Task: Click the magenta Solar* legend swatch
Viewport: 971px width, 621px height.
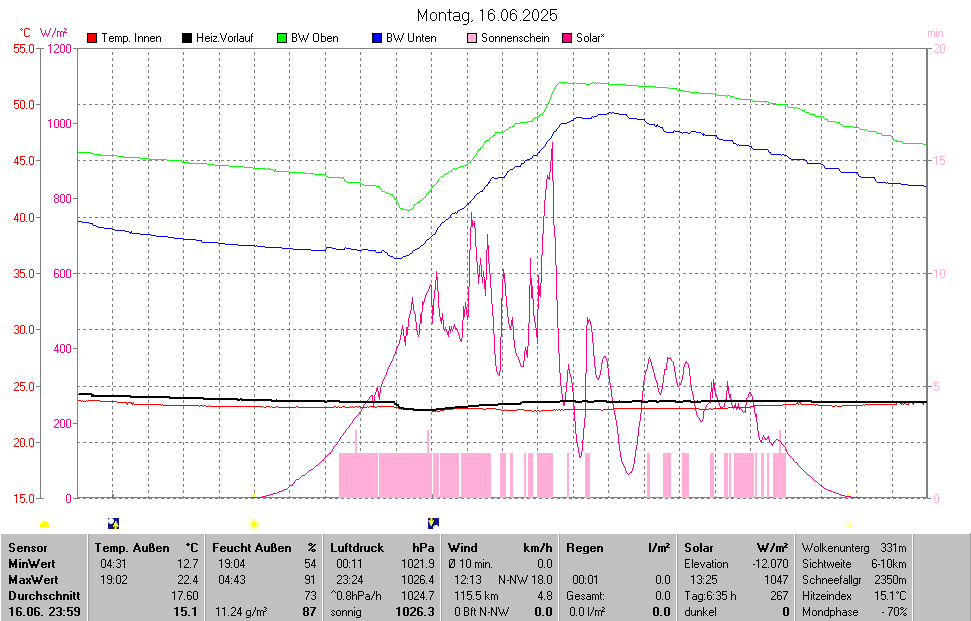Action: click(x=567, y=38)
